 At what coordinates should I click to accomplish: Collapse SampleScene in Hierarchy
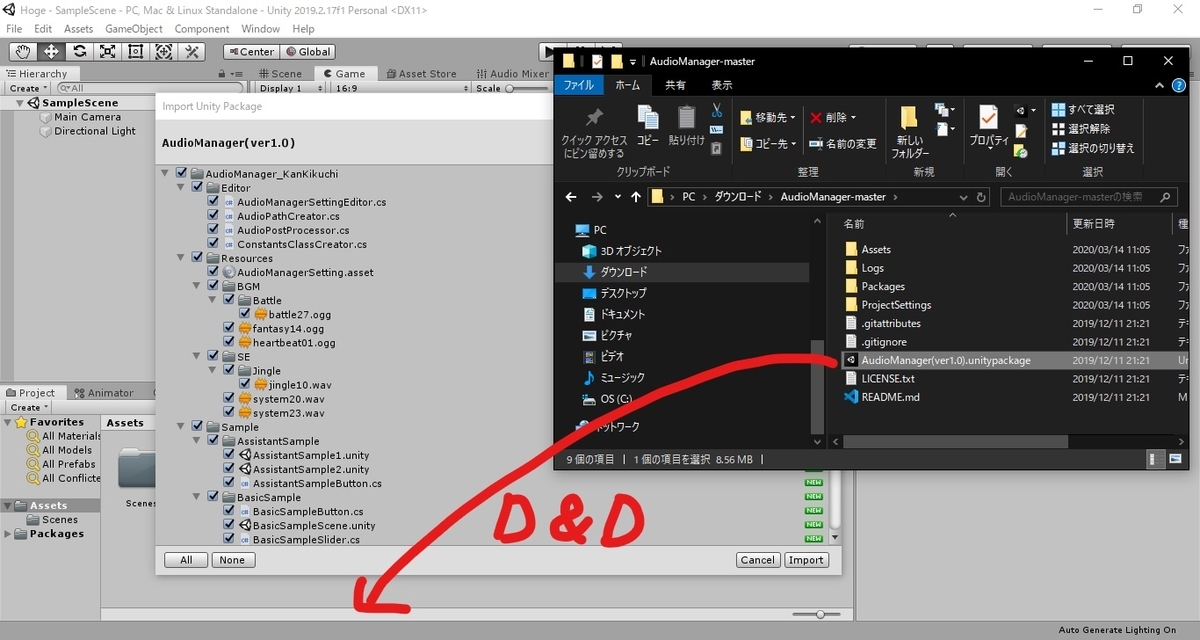coord(20,103)
